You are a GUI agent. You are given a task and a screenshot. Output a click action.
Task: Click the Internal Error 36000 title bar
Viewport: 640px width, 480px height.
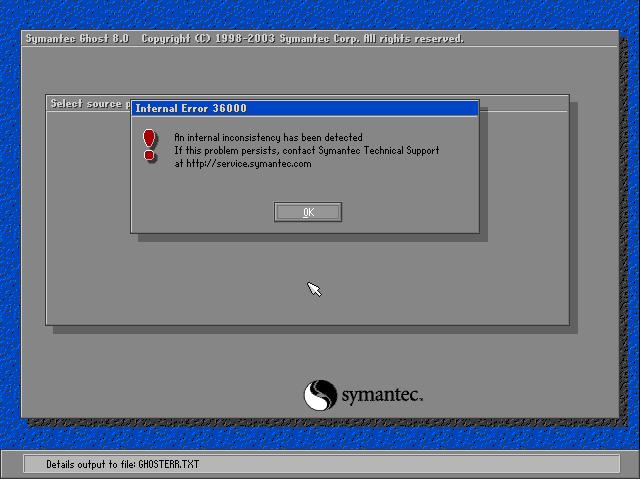[304, 109]
